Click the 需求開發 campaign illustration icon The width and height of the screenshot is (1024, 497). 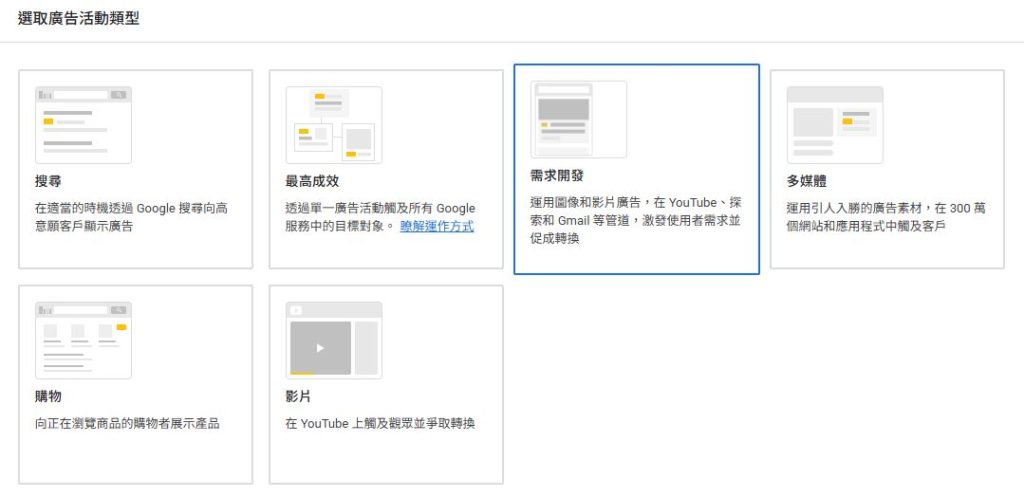coord(579,120)
